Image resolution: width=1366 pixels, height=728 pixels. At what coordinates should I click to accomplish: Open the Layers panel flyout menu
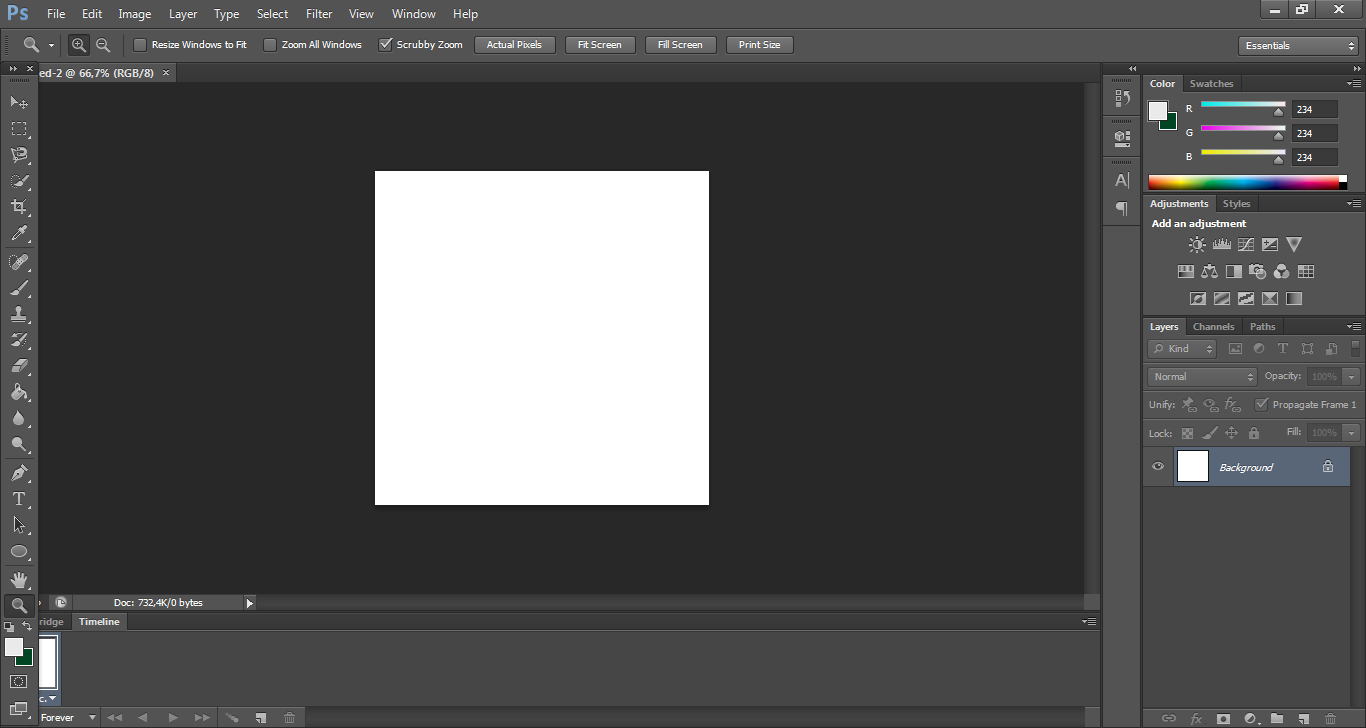(1354, 327)
